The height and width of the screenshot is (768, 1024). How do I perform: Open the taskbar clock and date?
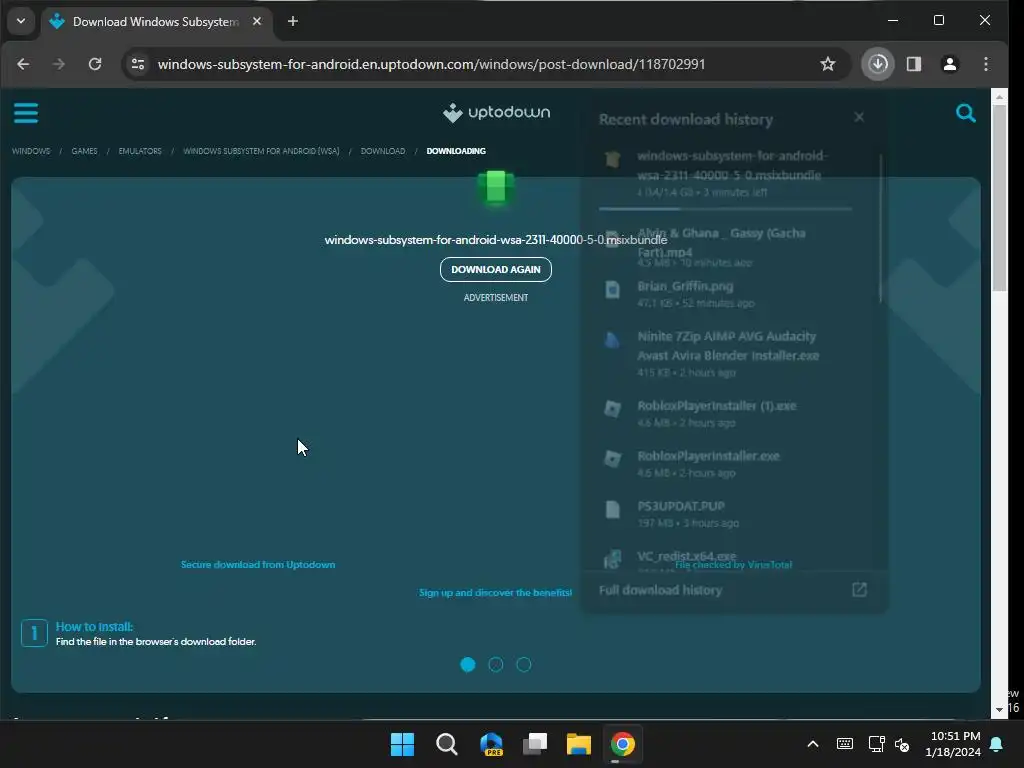click(953, 744)
